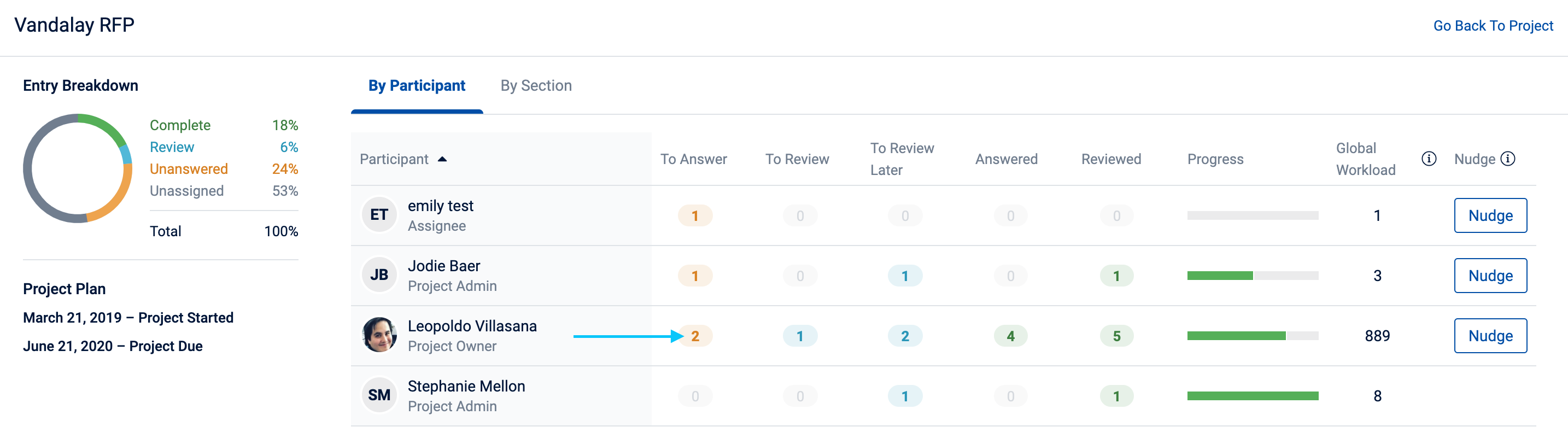Select the By Participant tab

[417, 86]
